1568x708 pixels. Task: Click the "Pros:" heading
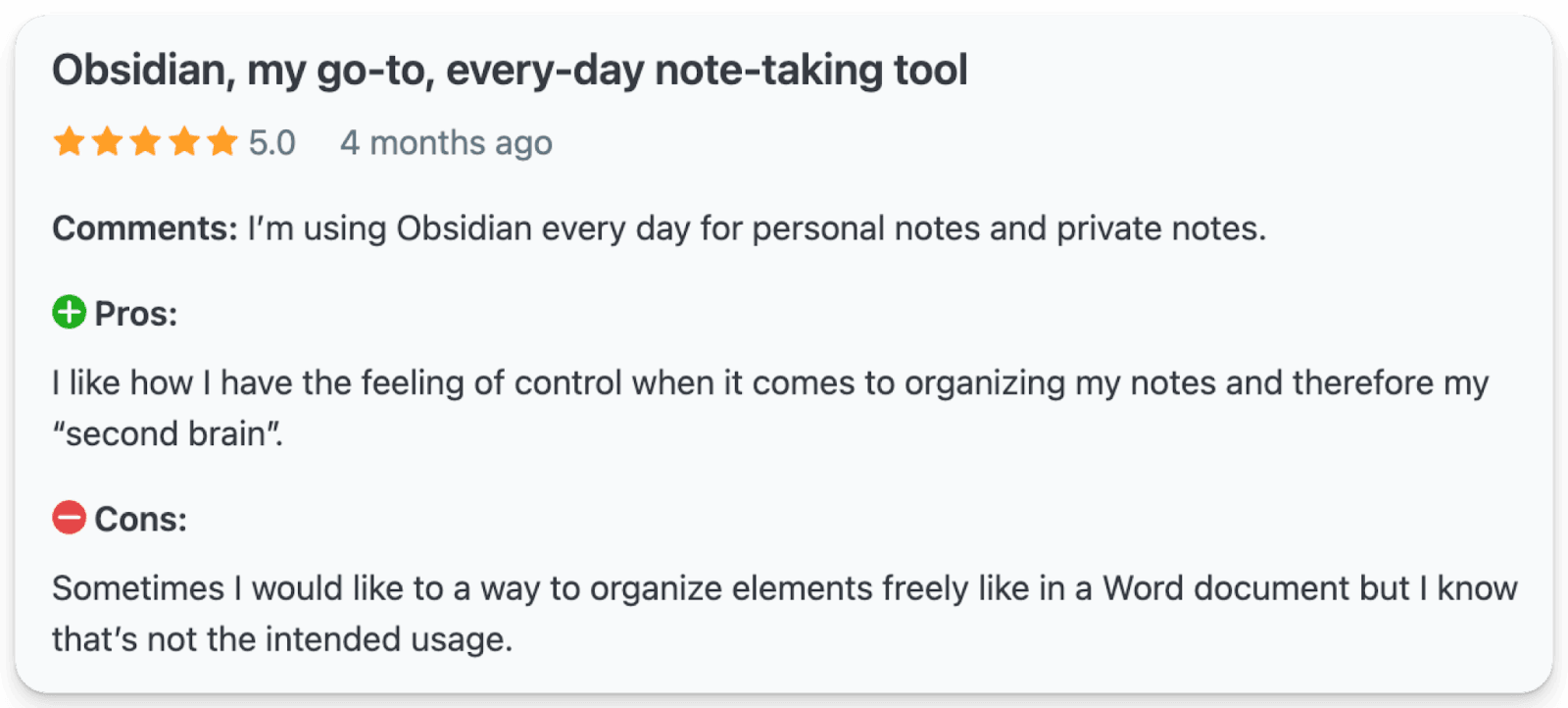click(x=136, y=314)
